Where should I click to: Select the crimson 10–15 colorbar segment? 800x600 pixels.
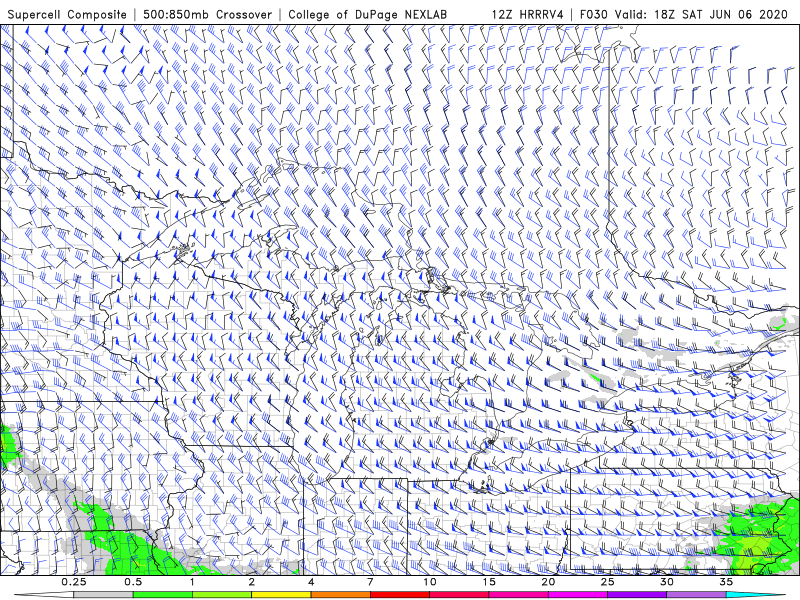click(x=459, y=595)
